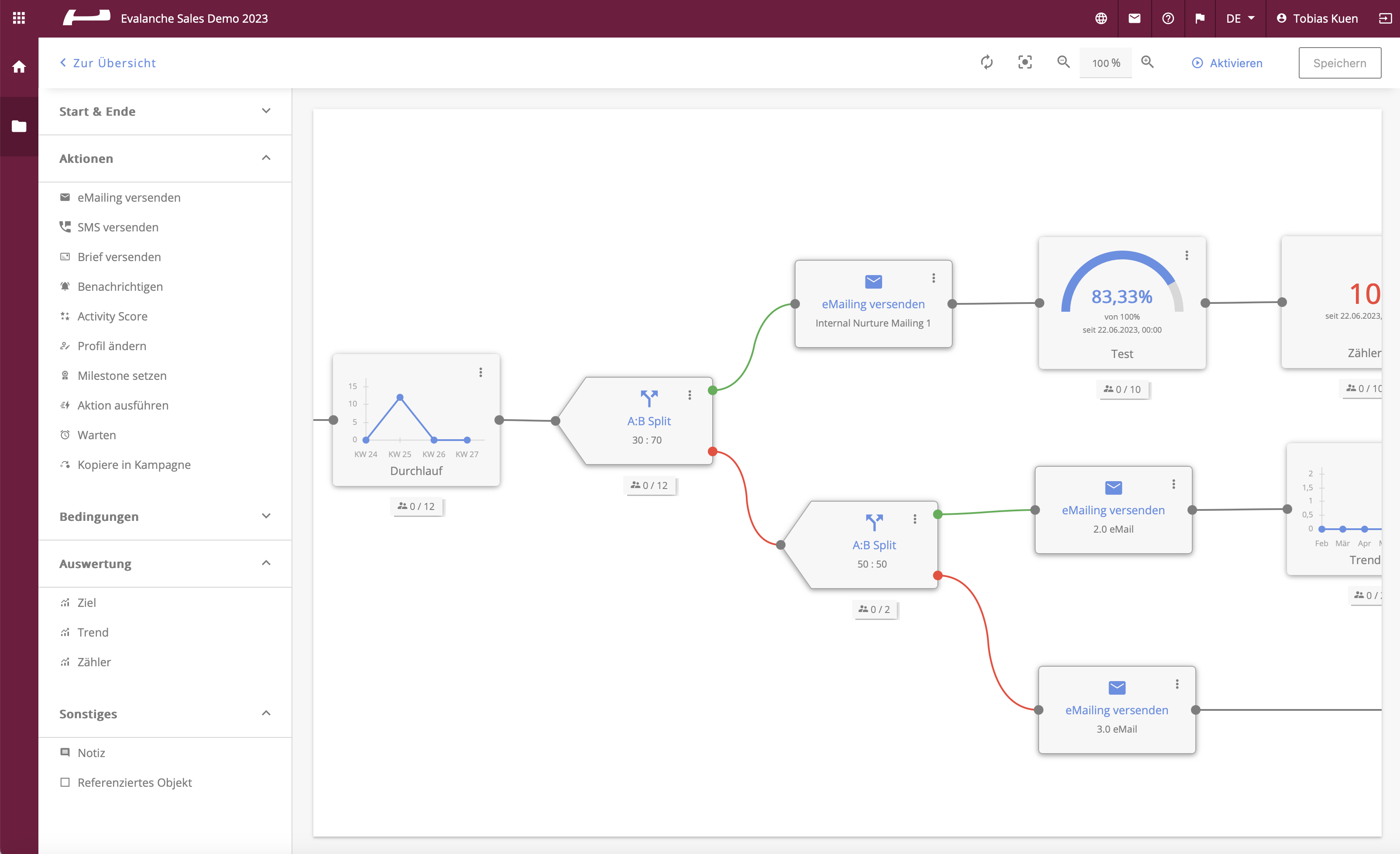Select the Activity Score action item
The image size is (1400, 854).
point(113,316)
